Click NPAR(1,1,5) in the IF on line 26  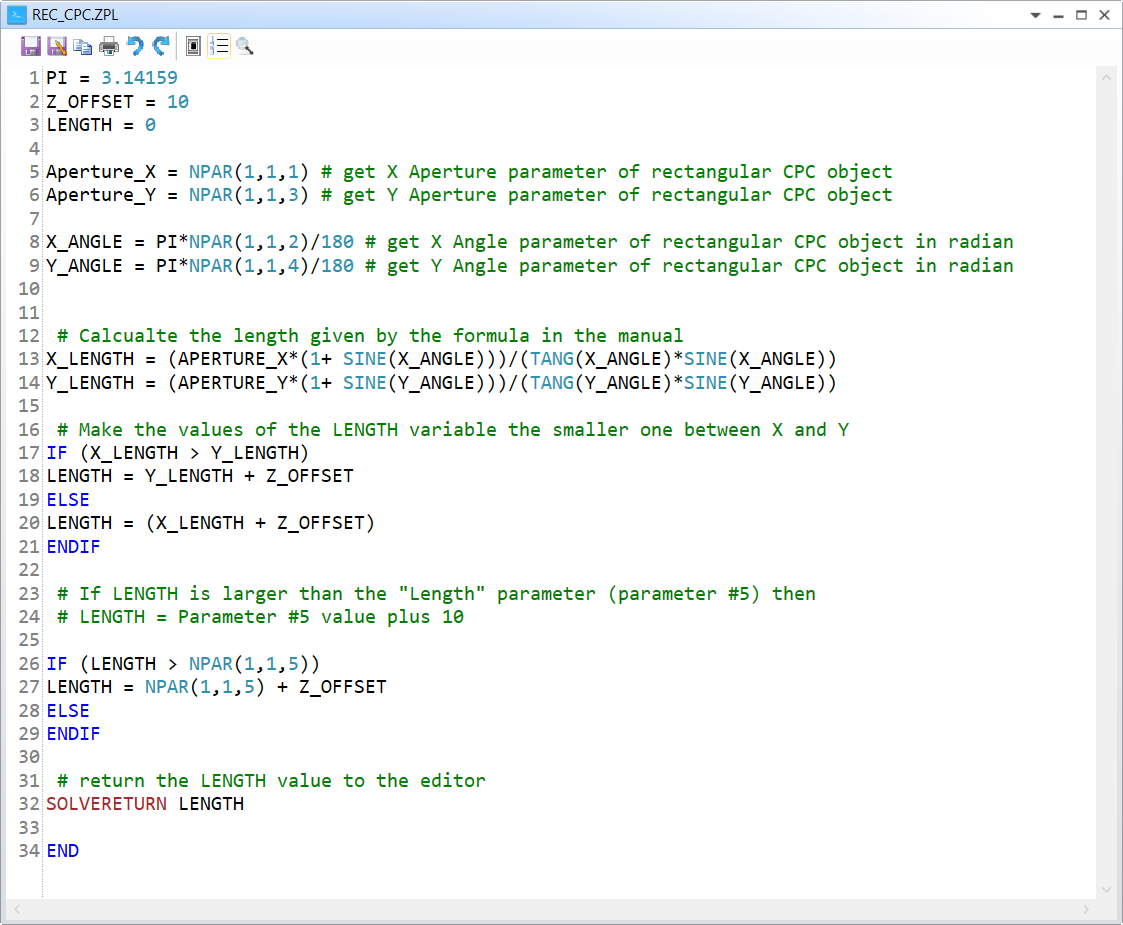click(249, 664)
